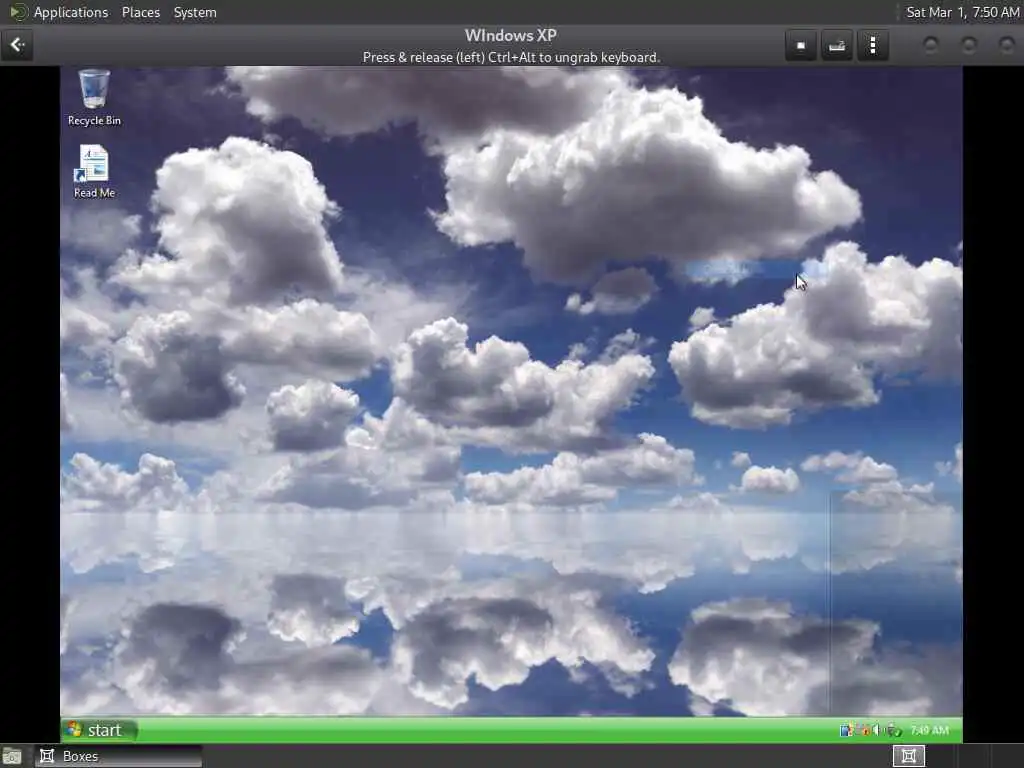Viewport: 1024px width, 768px height.
Task: Go back using the Boxes header arrow
Action: click(x=17, y=45)
